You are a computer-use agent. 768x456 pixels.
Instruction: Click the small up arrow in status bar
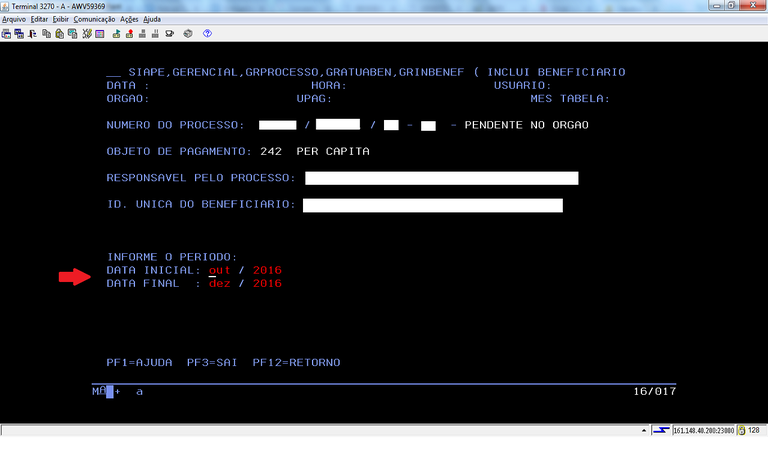coord(644,431)
